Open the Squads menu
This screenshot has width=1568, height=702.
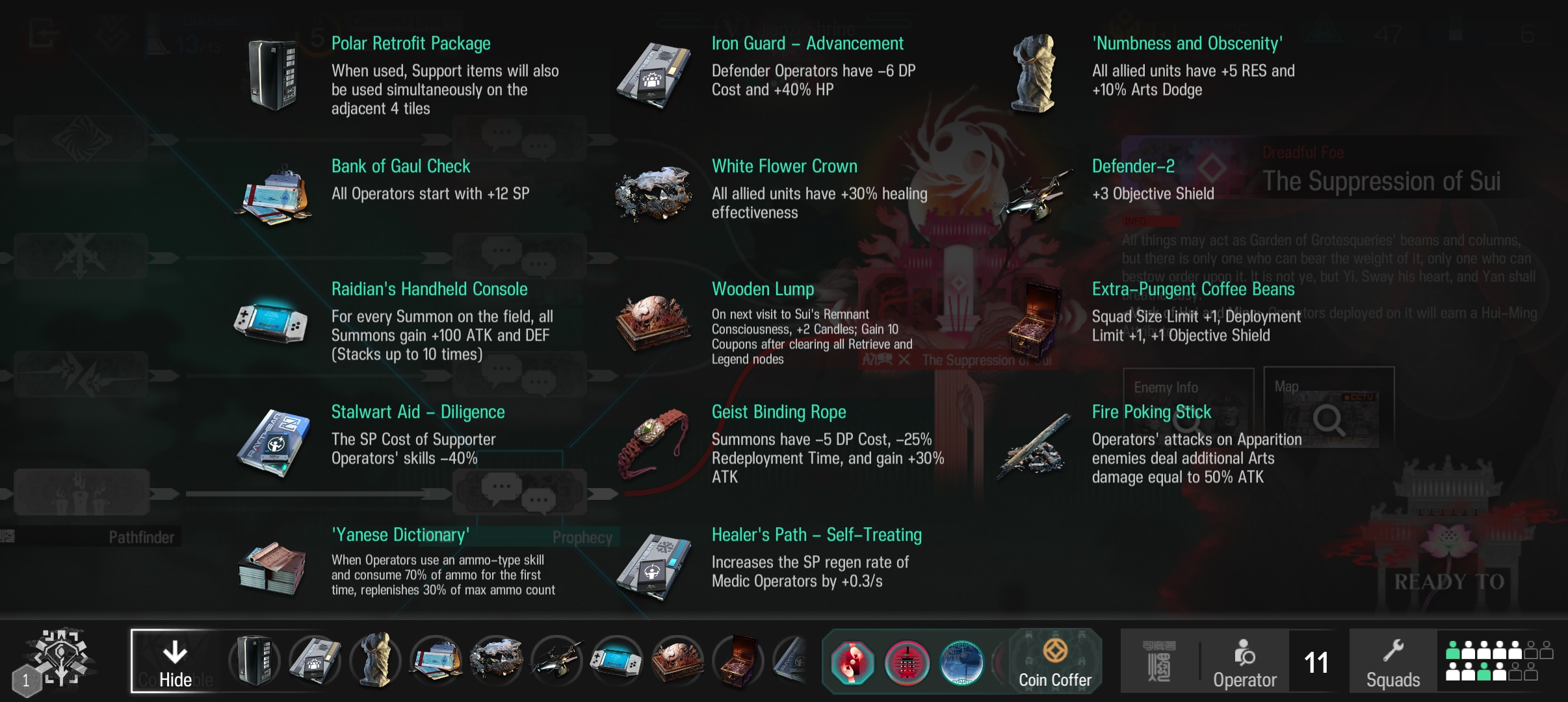1393,661
